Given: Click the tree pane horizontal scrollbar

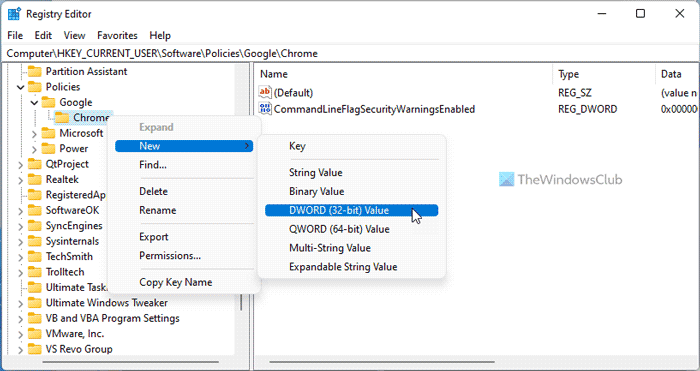Looking at the screenshot, I should pos(130,361).
